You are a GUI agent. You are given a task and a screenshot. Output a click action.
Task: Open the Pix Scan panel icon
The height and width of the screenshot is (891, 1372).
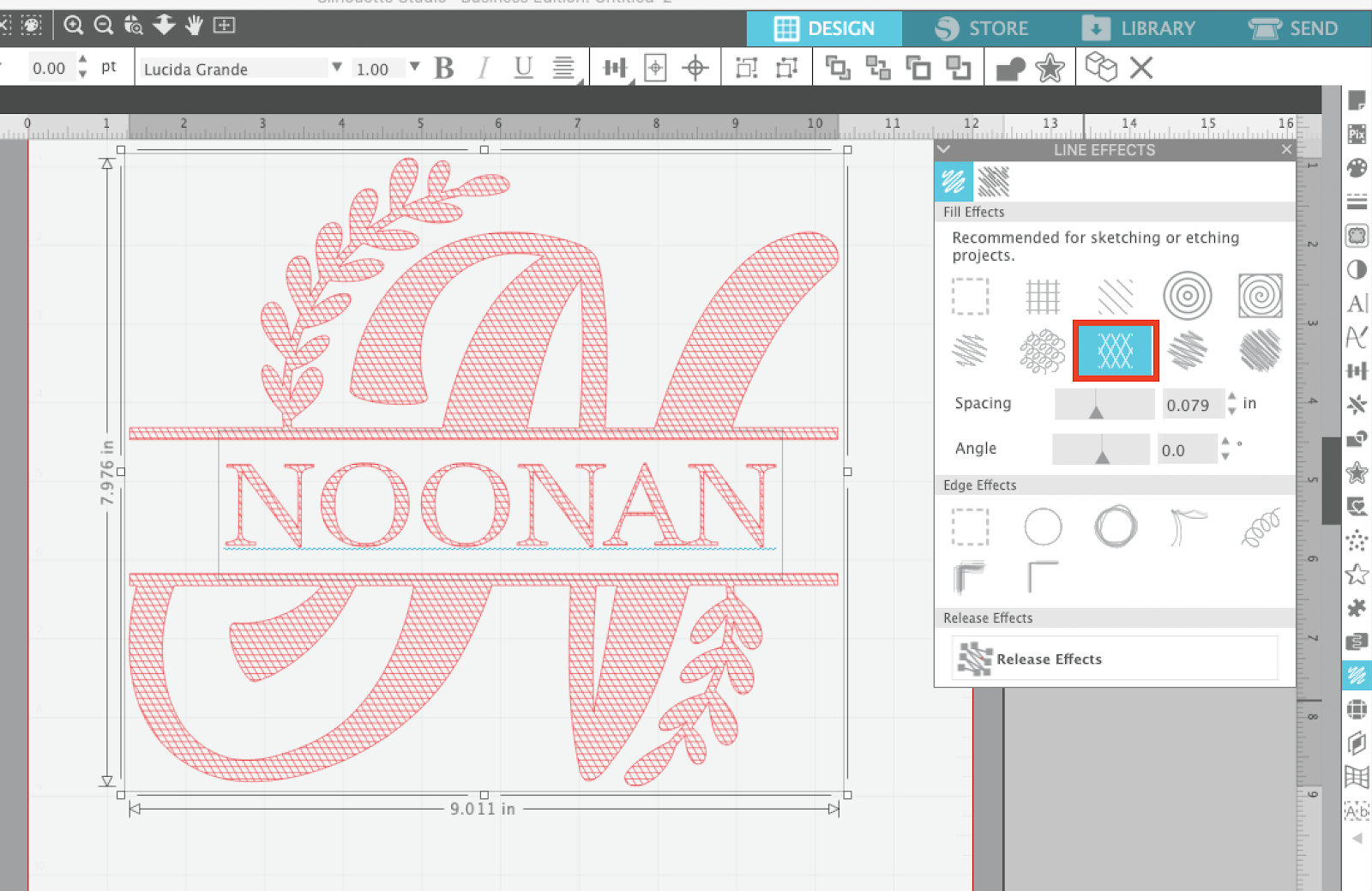pos(1357,135)
